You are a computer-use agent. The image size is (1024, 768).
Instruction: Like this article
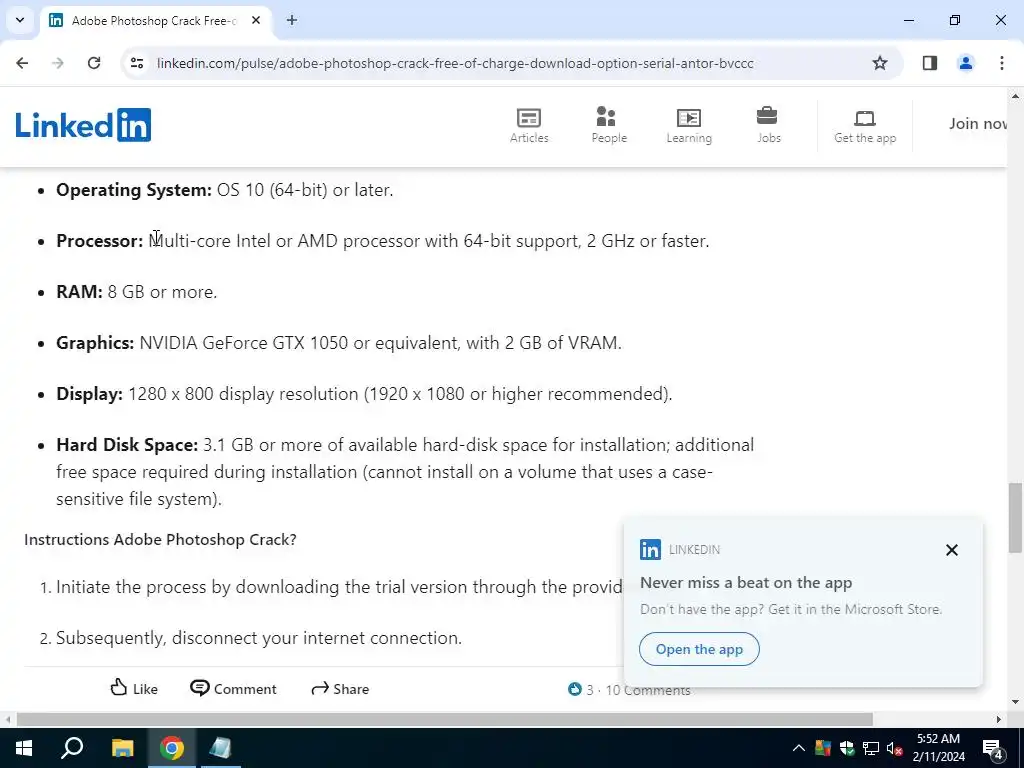tap(134, 688)
